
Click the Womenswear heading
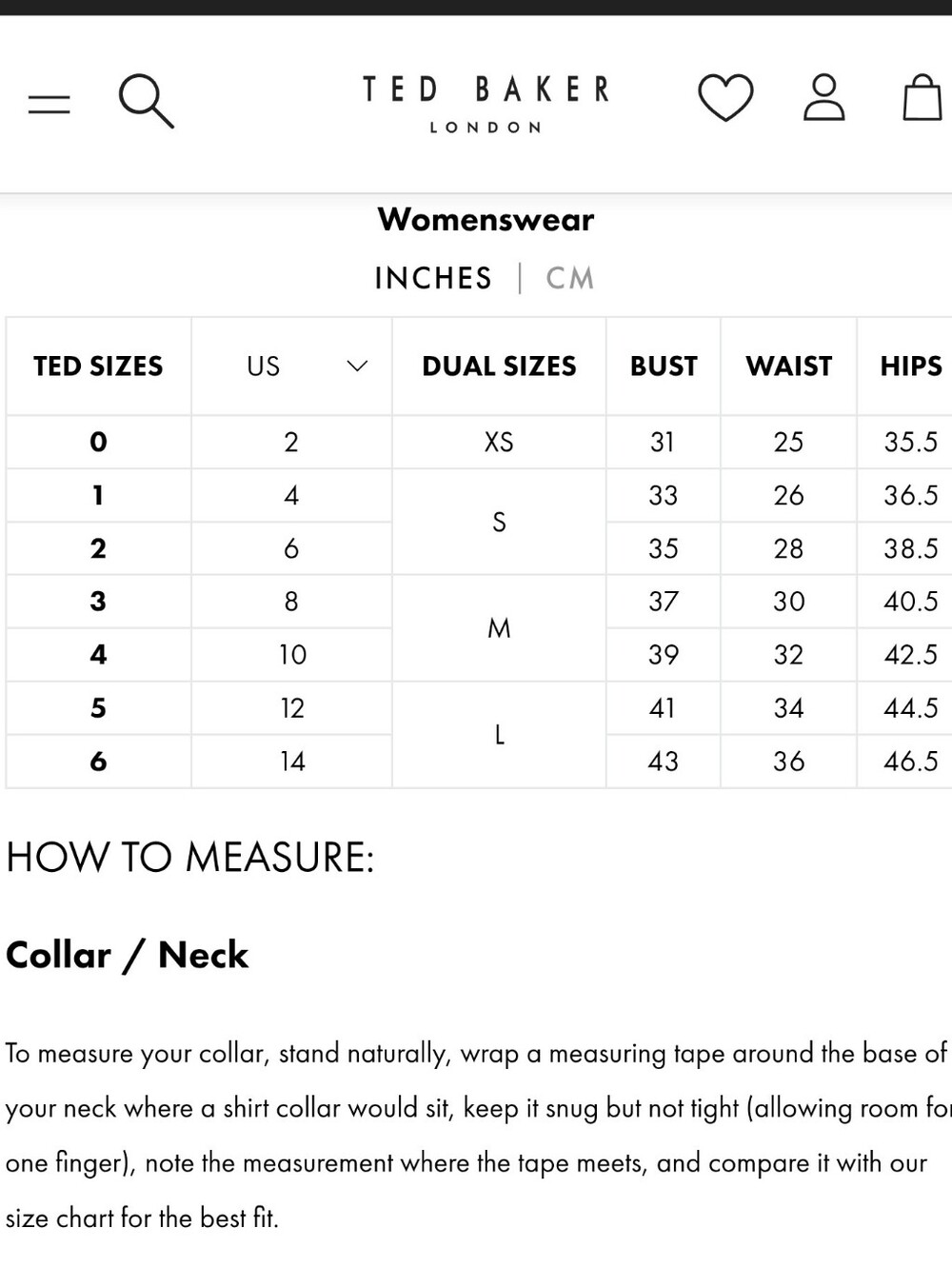click(x=486, y=220)
